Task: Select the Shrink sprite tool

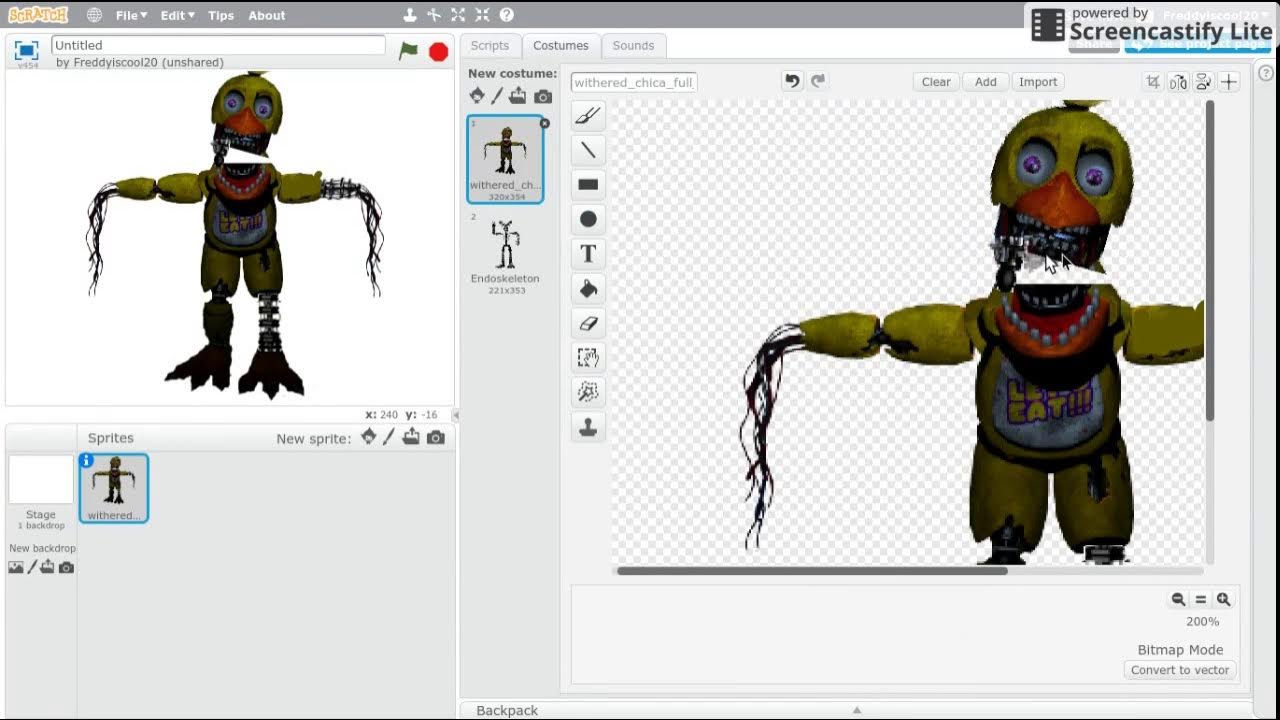Action: click(x=482, y=15)
